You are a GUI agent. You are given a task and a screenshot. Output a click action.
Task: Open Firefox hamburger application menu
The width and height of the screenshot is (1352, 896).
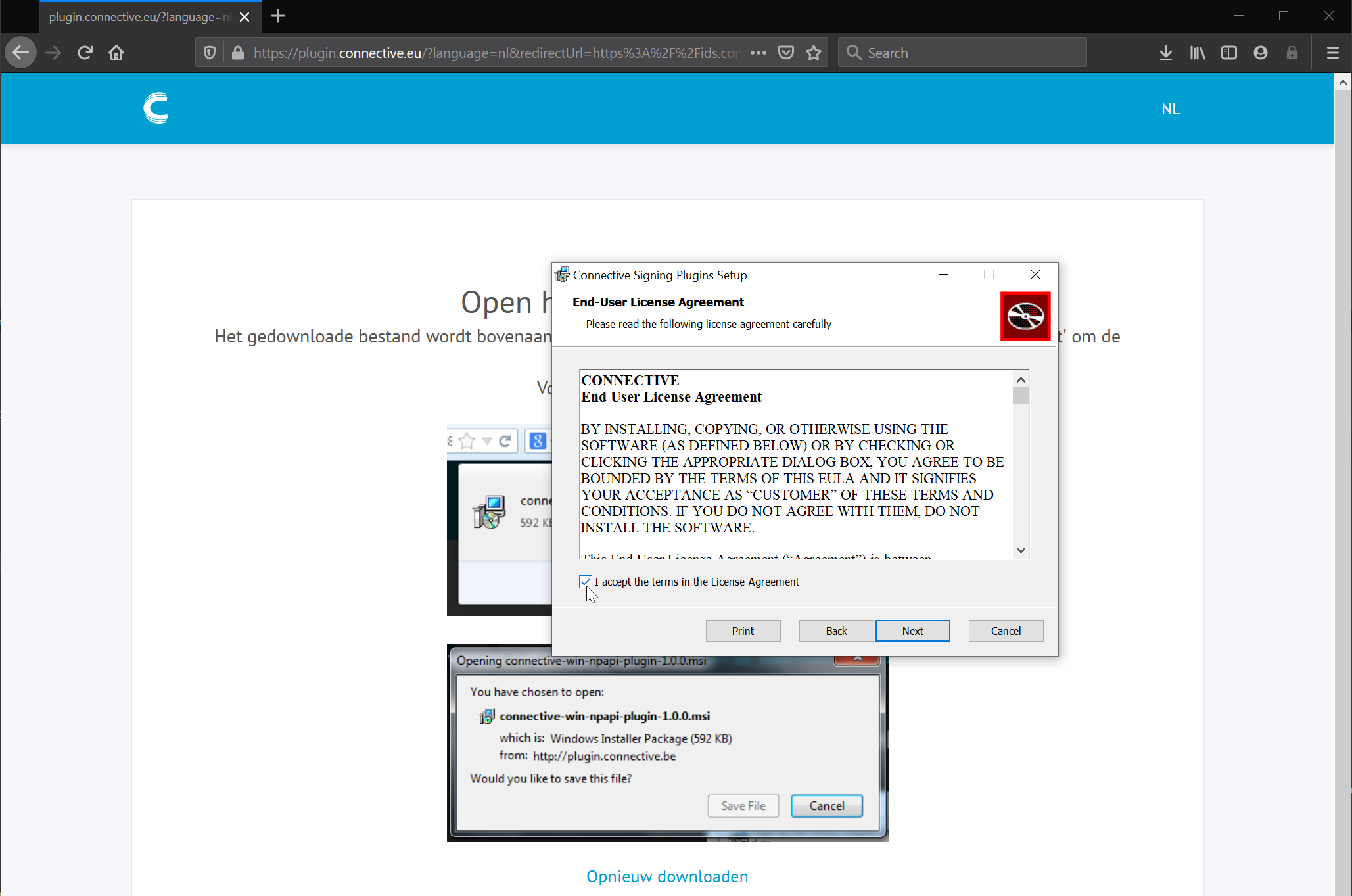[1333, 53]
